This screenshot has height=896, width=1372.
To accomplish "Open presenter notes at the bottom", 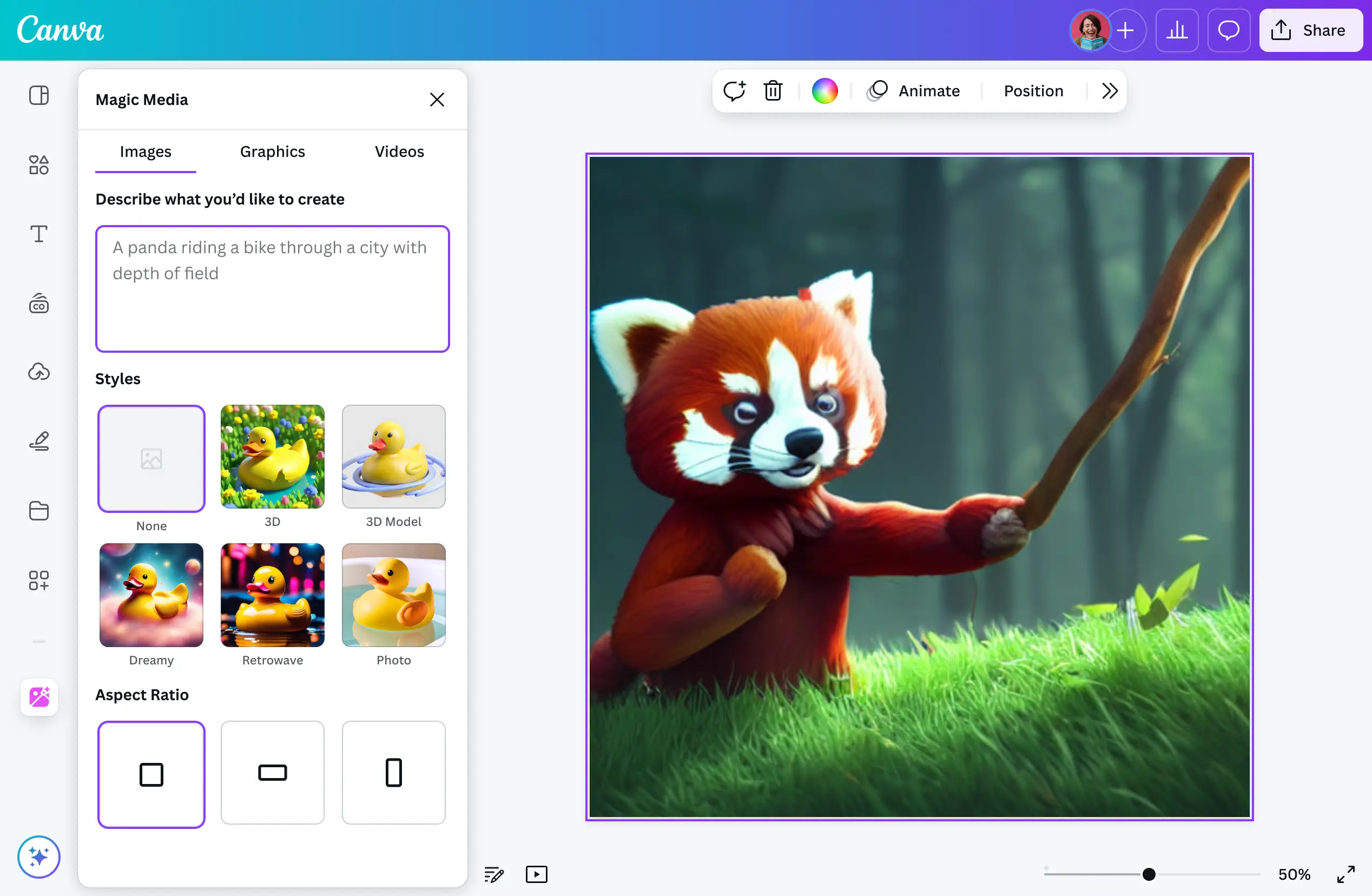I will 493,874.
